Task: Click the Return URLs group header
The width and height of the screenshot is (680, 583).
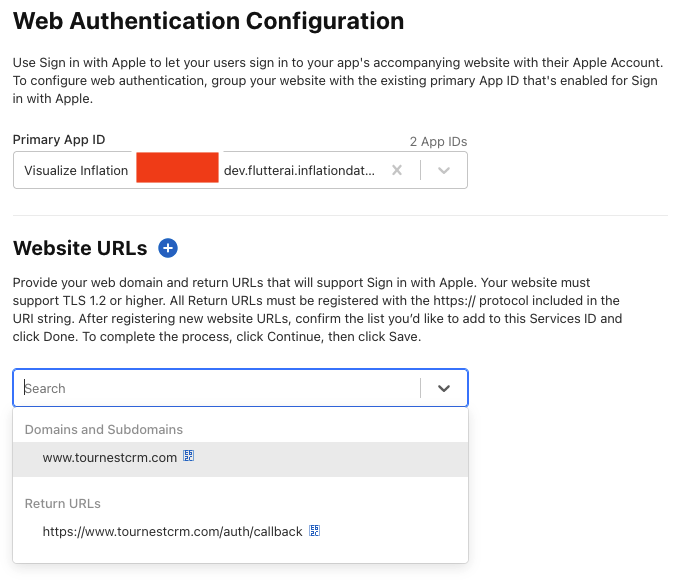Action: [x=63, y=503]
